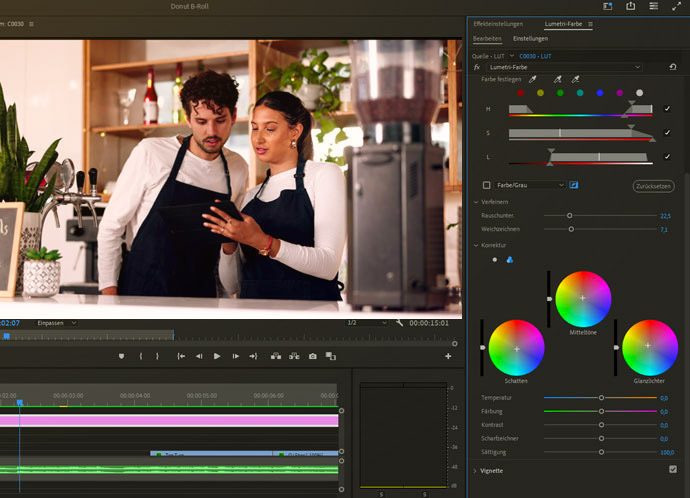Click the reset effect arrow icon
Image resolution: width=690 pixels, height=498 pixels.
(672, 67)
